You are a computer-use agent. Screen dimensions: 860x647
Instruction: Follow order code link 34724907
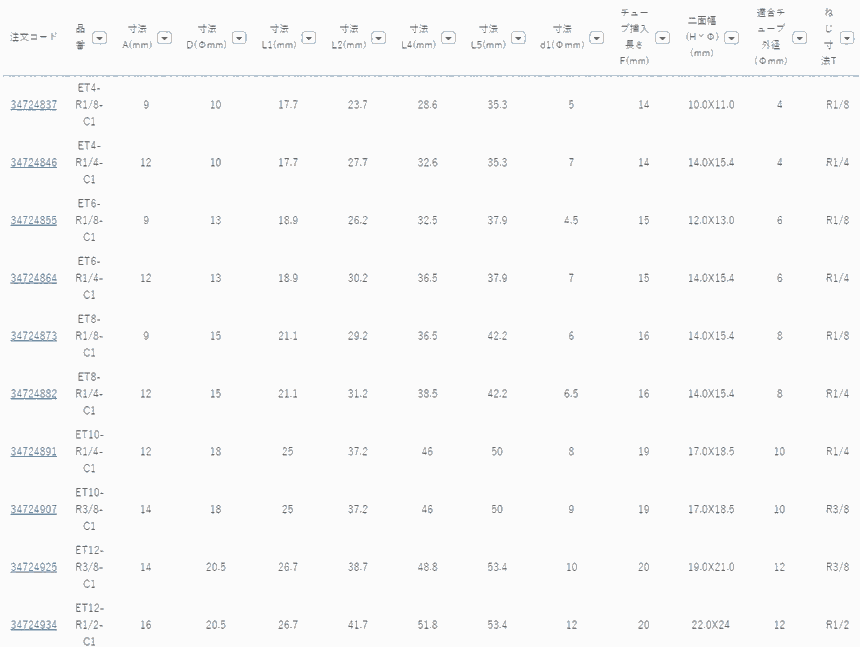[x=33, y=510]
